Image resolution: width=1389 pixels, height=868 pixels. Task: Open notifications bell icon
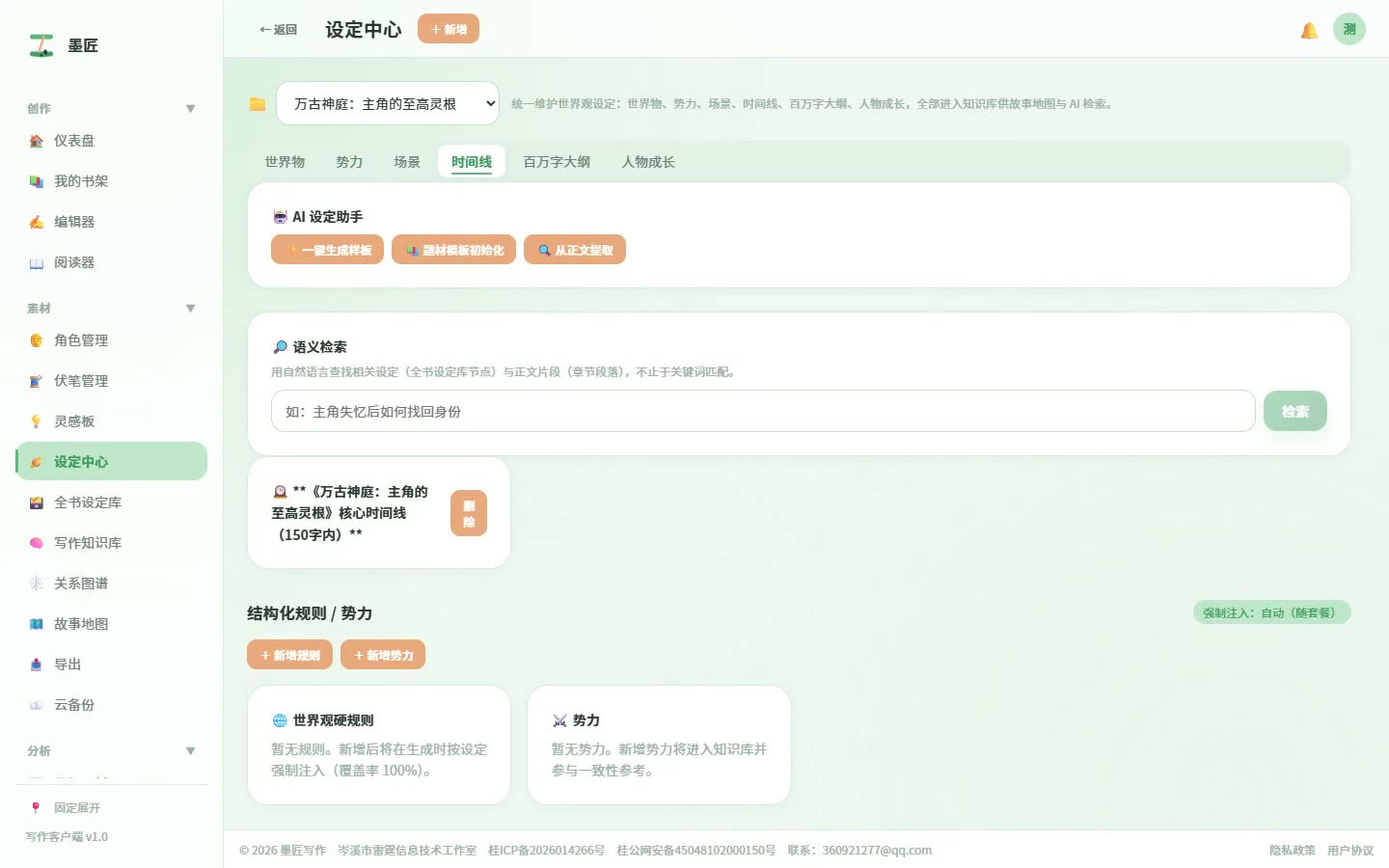click(1309, 30)
